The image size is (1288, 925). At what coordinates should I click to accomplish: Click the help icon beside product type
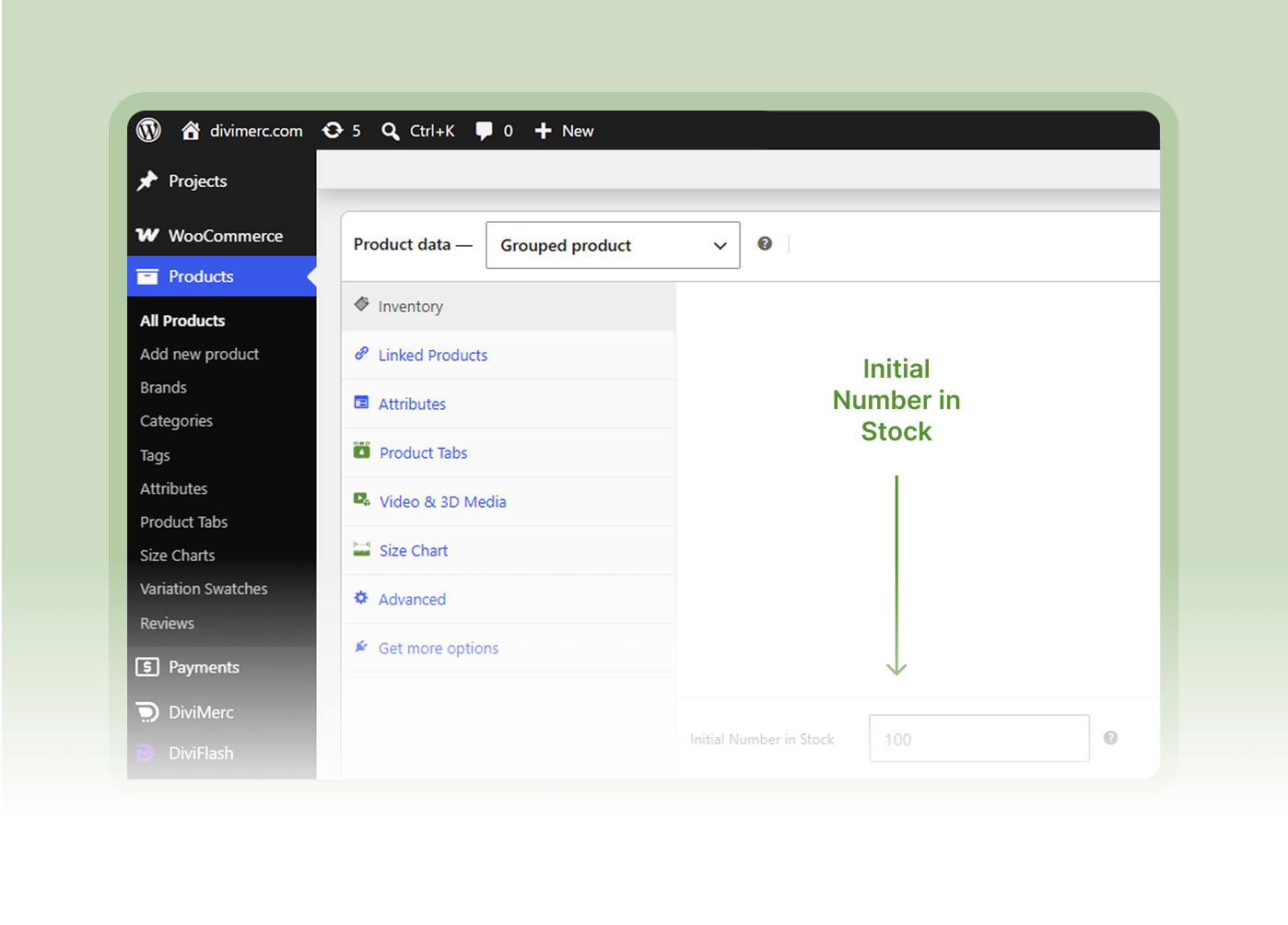coord(765,243)
